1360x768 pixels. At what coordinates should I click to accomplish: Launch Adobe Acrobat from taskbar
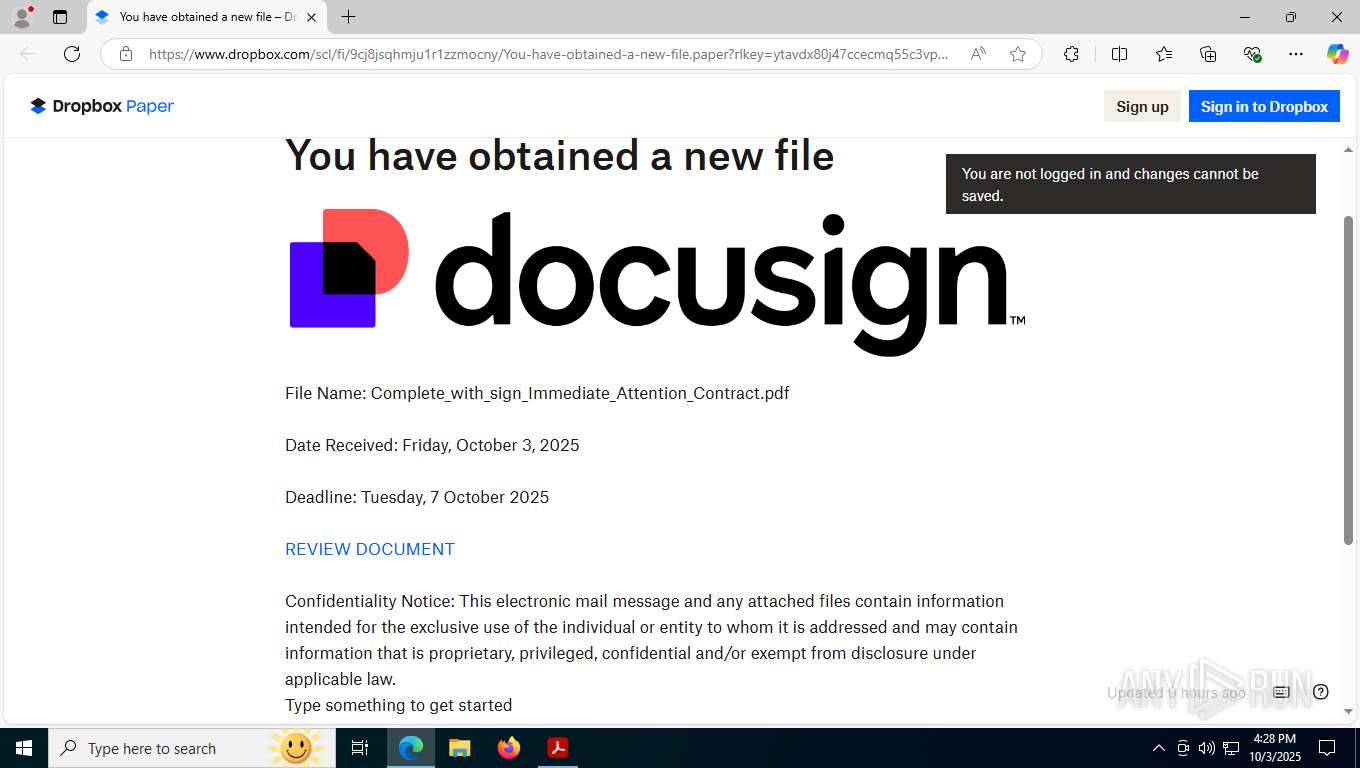pyautogui.click(x=557, y=748)
